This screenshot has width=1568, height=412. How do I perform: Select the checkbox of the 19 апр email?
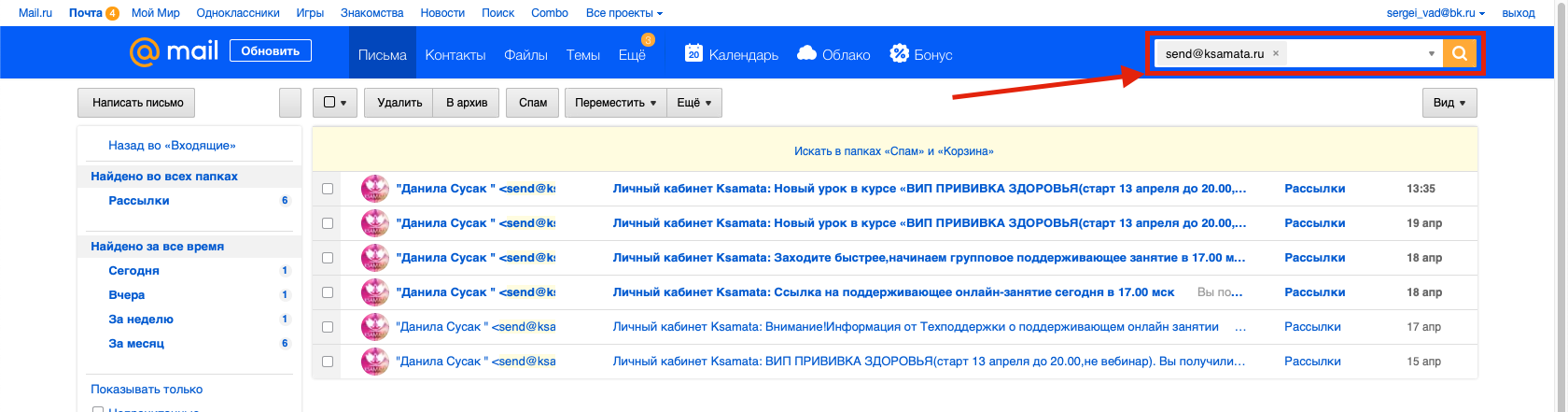coord(328,223)
